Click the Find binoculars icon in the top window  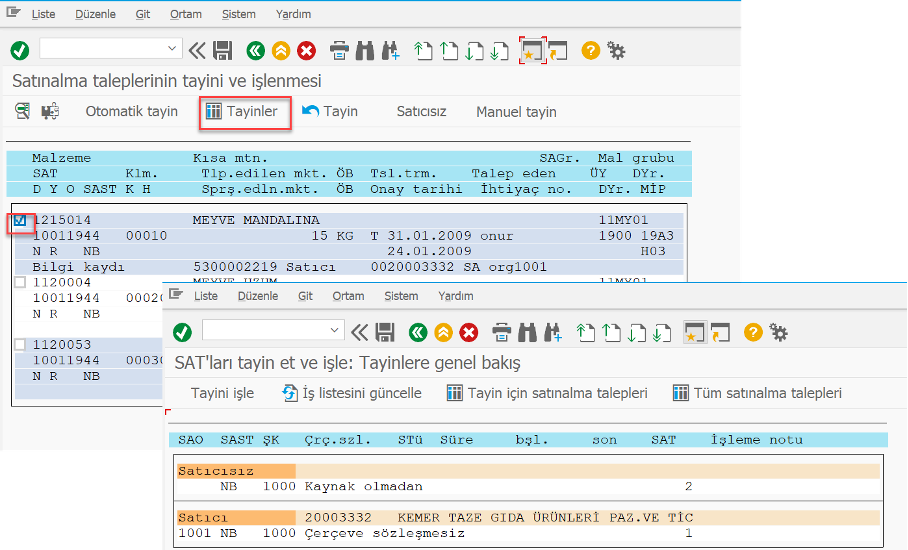(365, 51)
